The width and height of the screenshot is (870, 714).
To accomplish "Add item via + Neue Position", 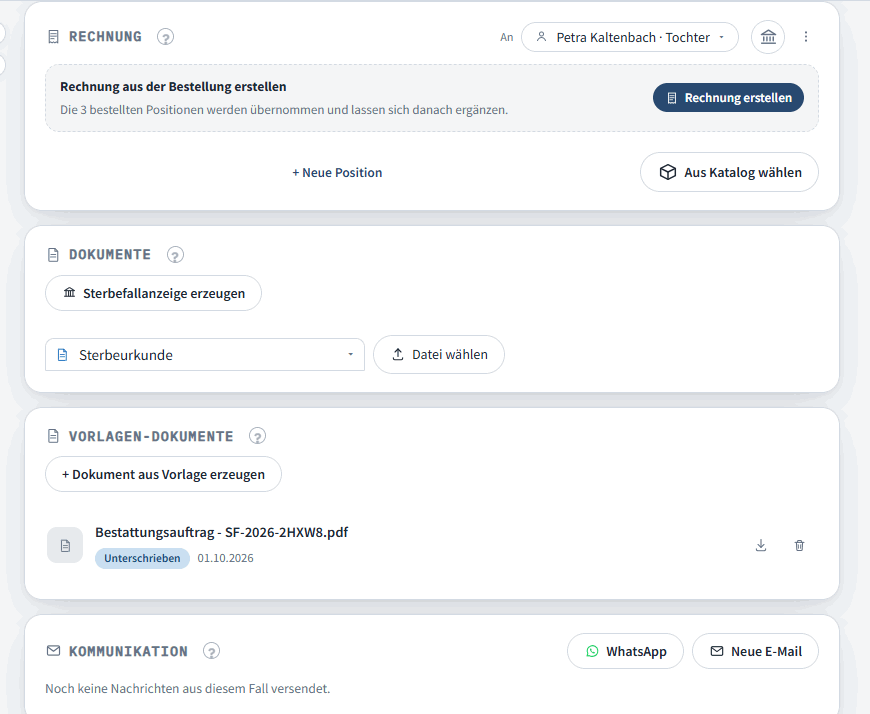I will click(x=337, y=173).
